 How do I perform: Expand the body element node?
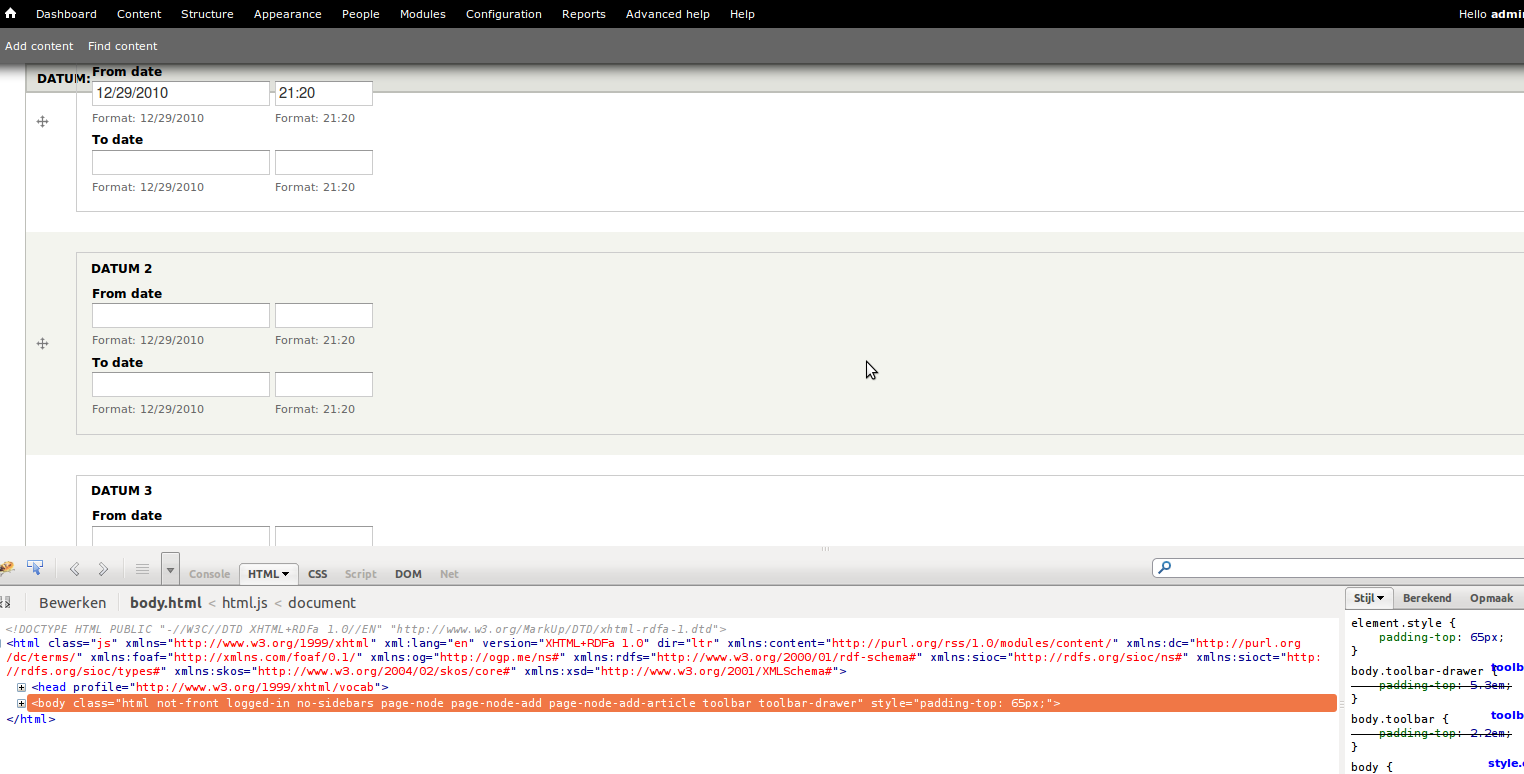coord(22,704)
